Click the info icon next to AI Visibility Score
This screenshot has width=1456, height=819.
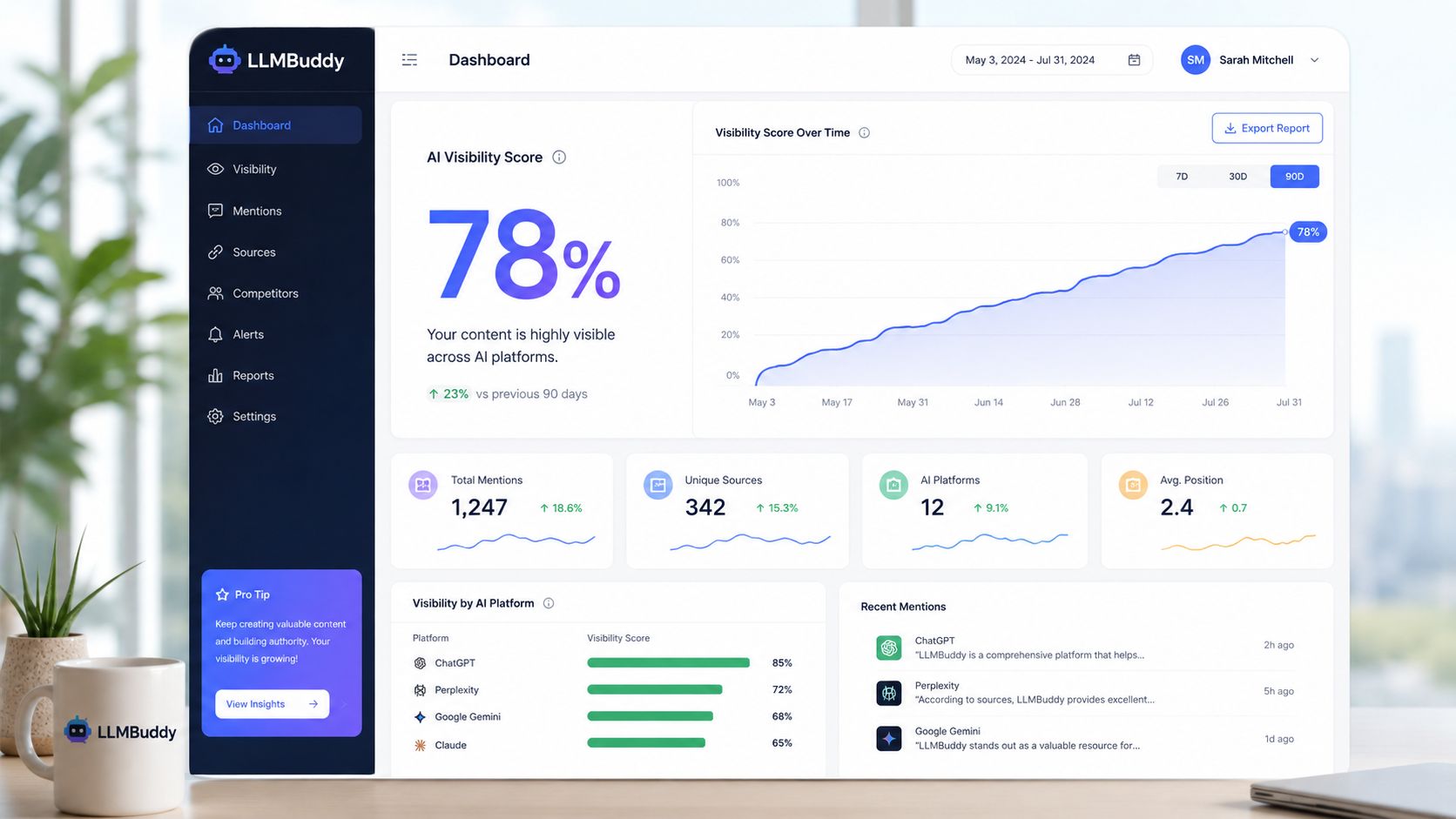(559, 158)
